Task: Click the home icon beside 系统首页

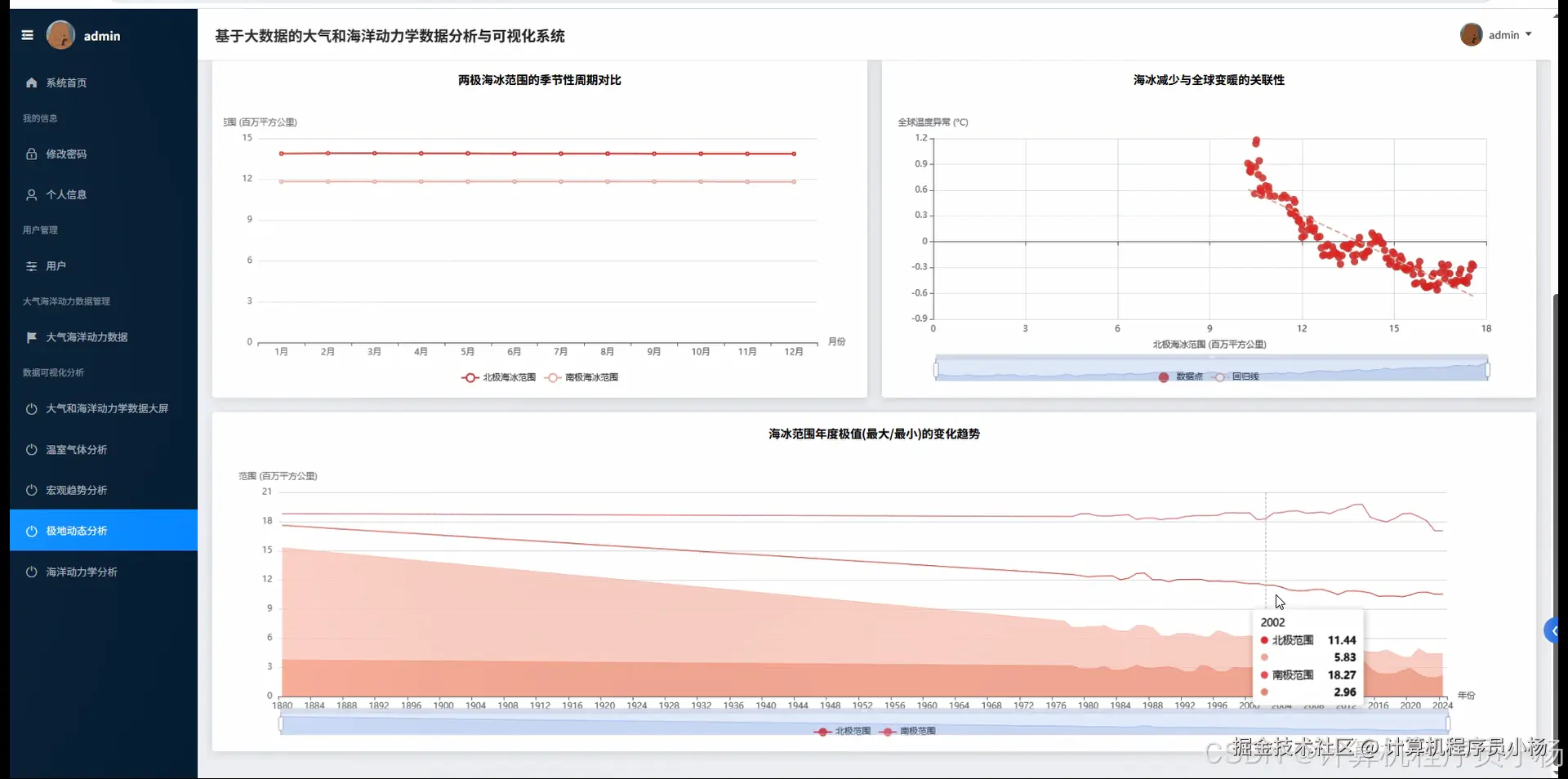Action: point(31,82)
